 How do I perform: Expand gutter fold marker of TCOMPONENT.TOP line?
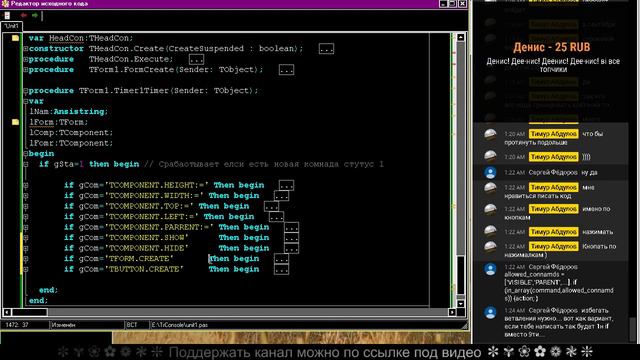[26, 206]
